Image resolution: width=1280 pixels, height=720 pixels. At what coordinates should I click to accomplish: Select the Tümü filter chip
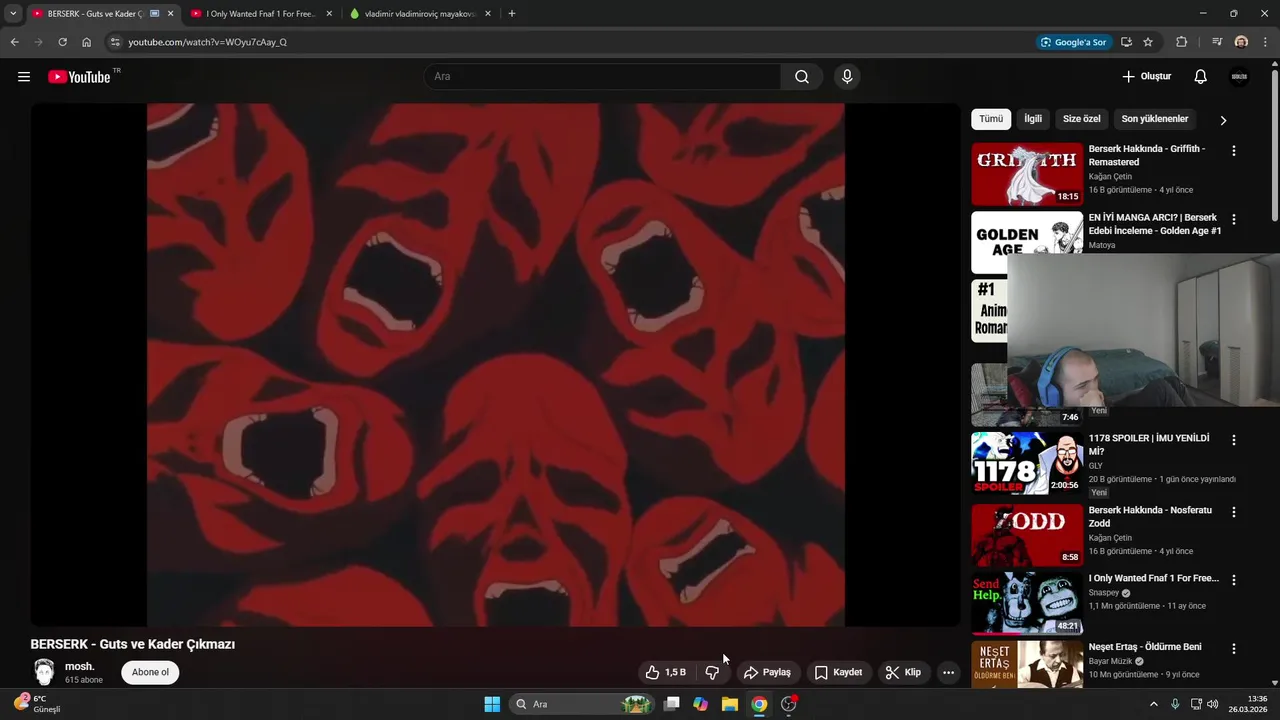[x=991, y=119]
